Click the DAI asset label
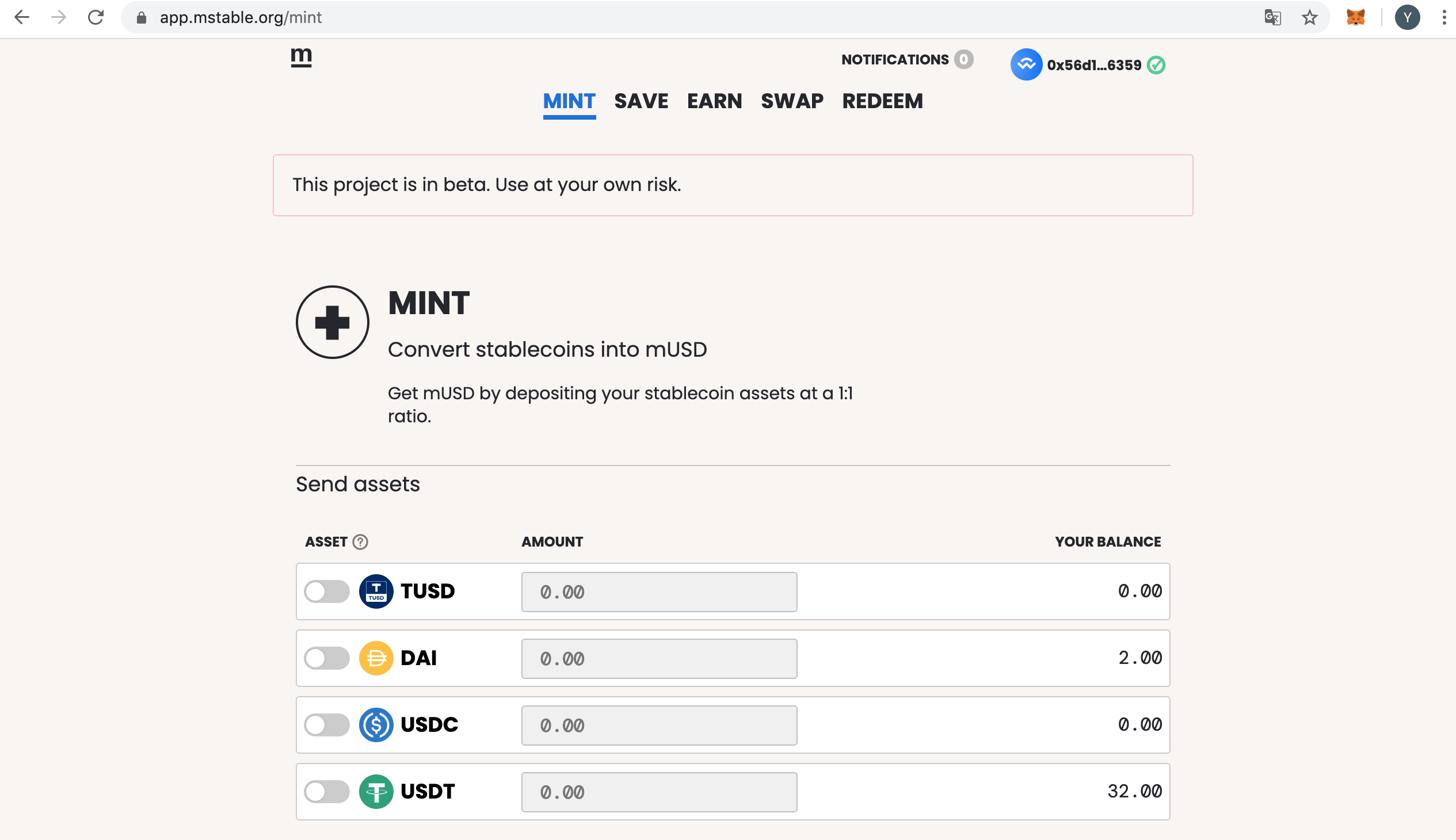The width and height of the screenshot is (1456, 840). 418,658
